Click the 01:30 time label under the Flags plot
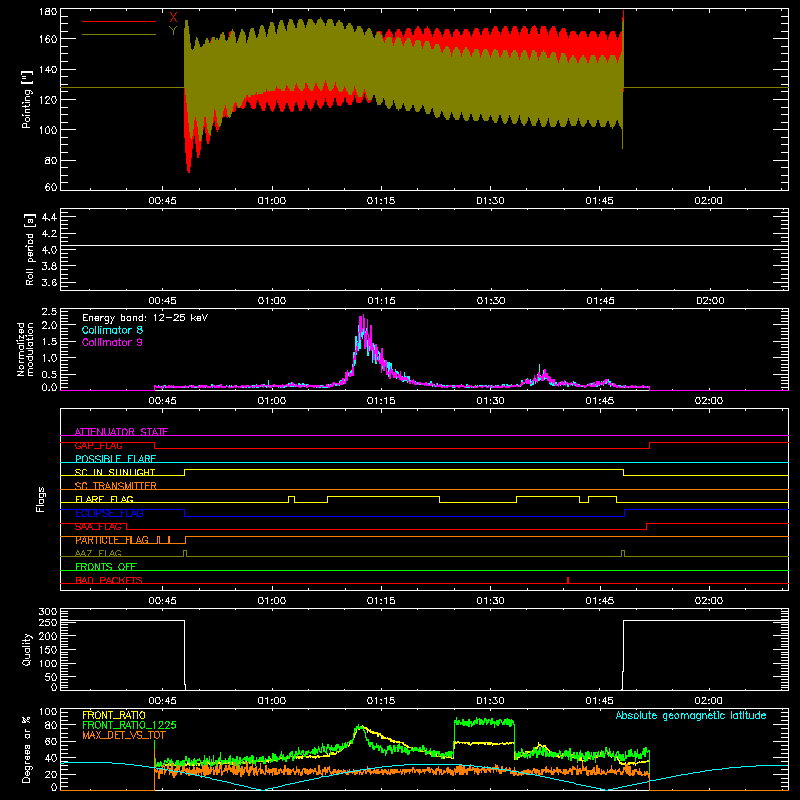Viewport: 800px width, 800px height. (490, 601)
